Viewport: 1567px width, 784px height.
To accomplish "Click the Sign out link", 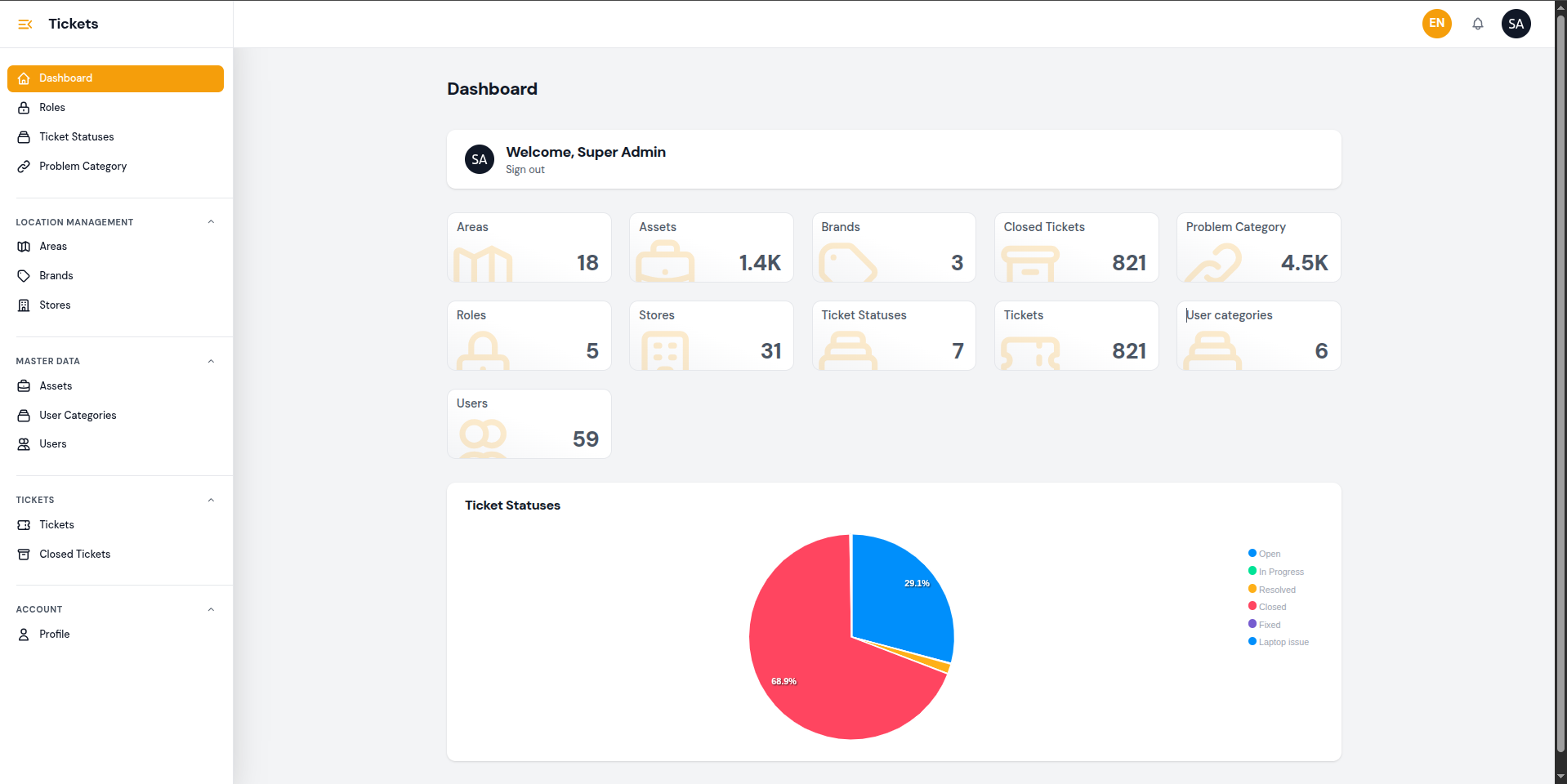I will tap(525, 170).
